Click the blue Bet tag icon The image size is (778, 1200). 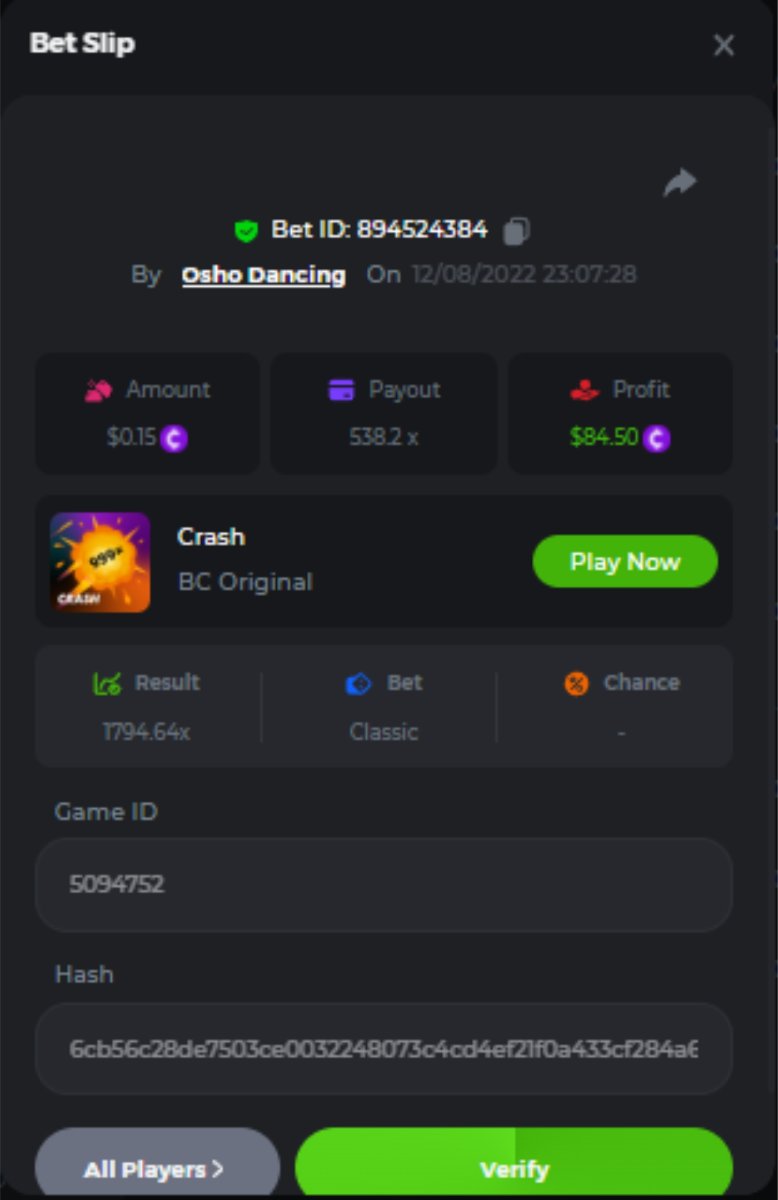click(358, 684)
